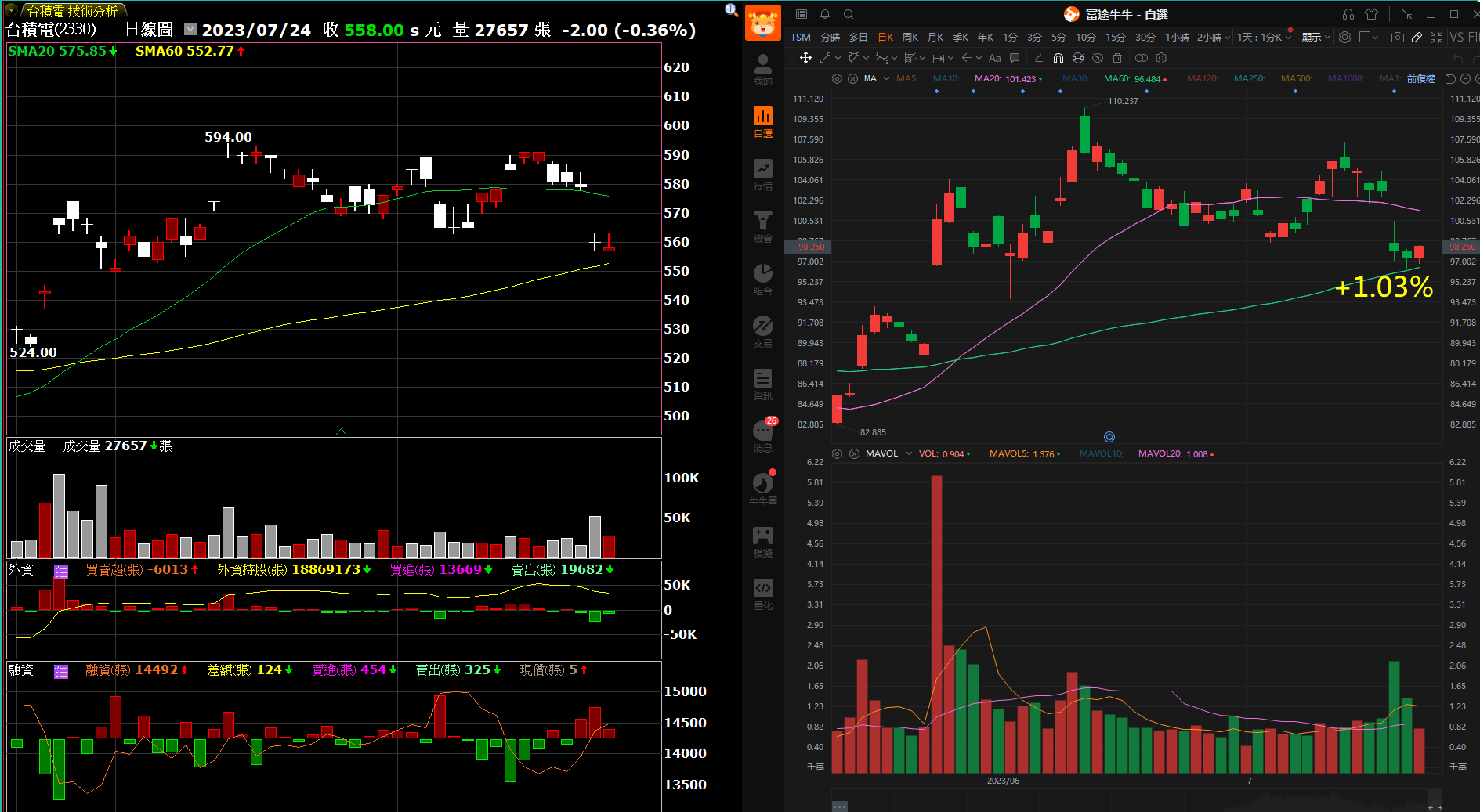Switch to the 15分 chart tab
Screen dimensions: 1480x812
click(x=1116, y=37)
